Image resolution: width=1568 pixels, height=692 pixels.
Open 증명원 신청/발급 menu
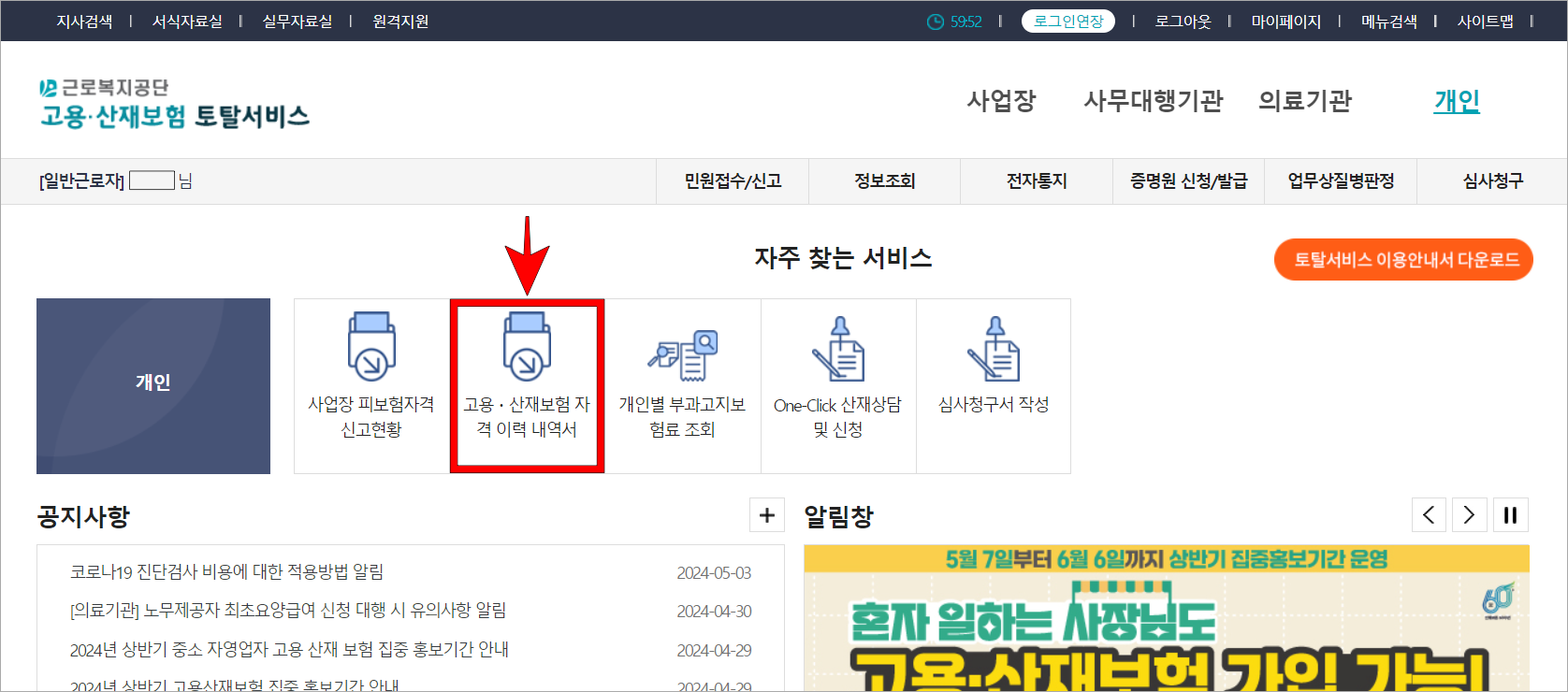tap(1189, 181)
